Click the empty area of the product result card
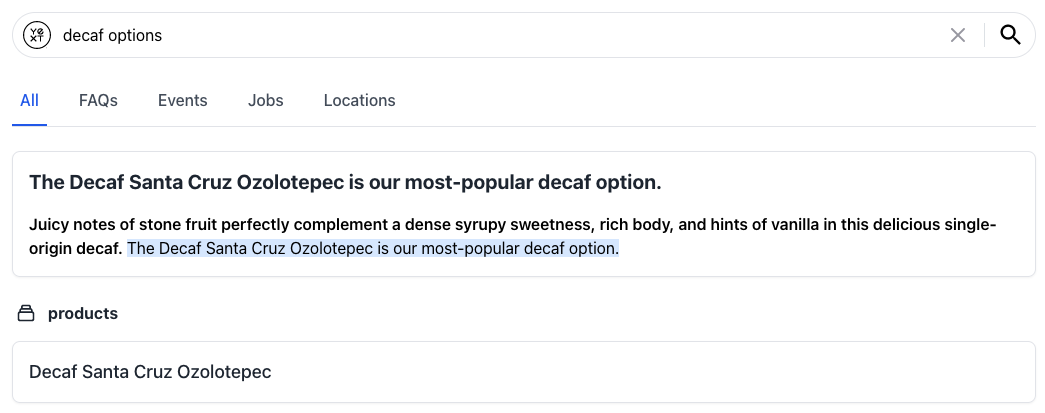 click(x=653, y=372)
